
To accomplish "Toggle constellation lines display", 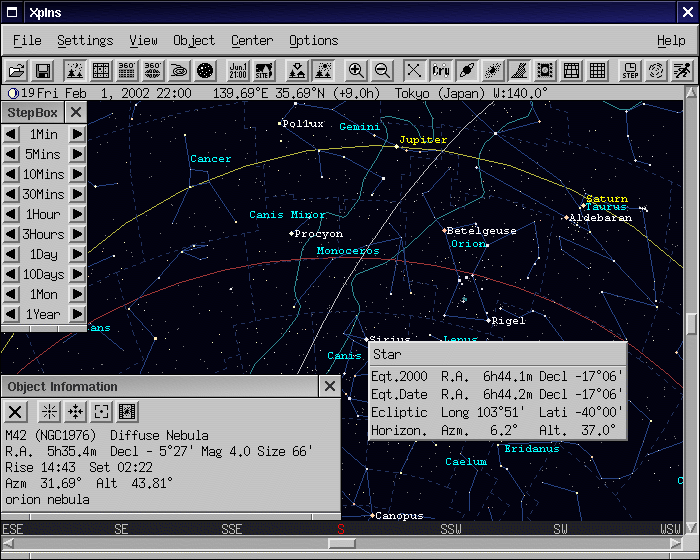I will [414, 71].
